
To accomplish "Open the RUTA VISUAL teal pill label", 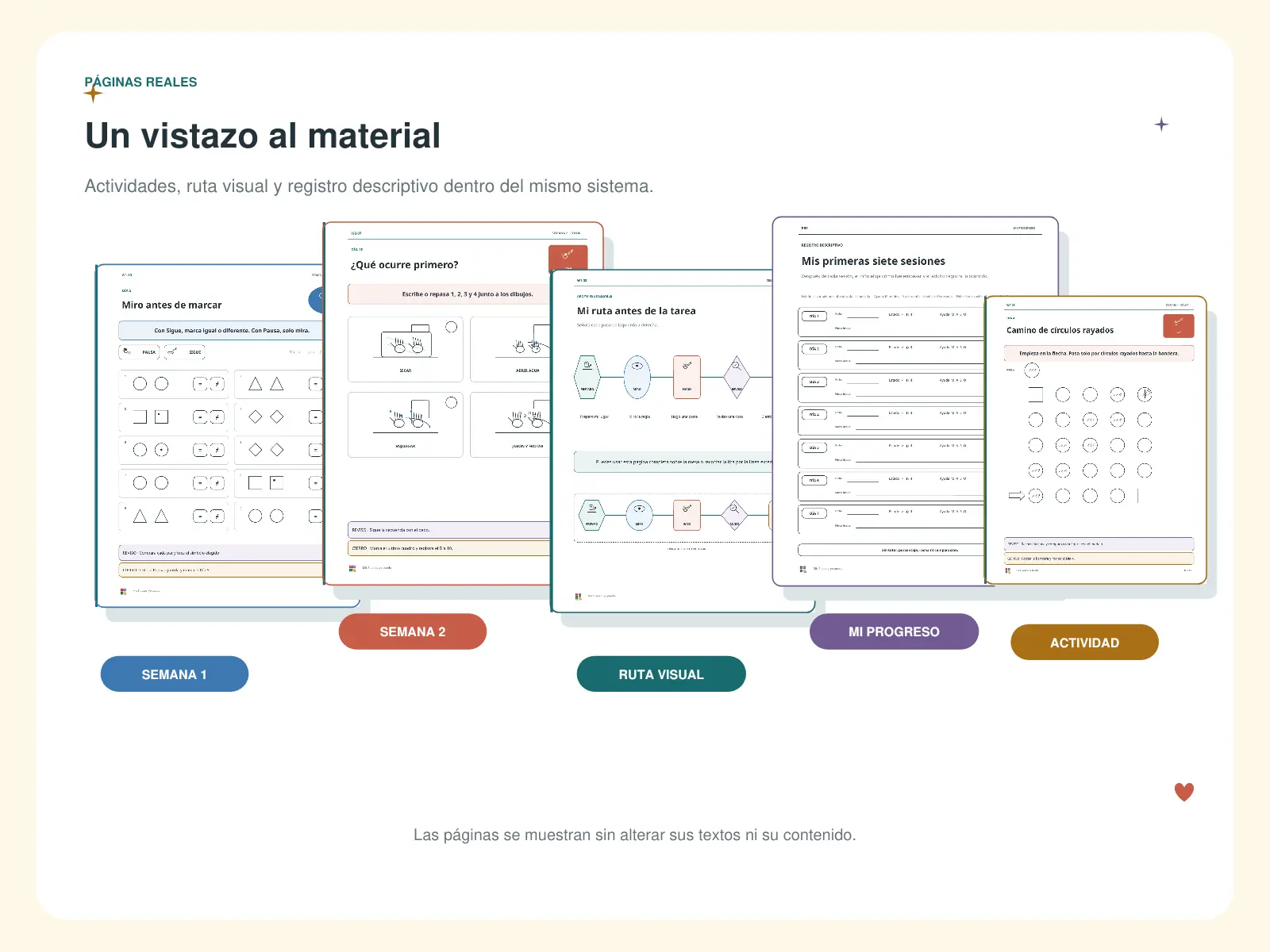I will [661, 674].
